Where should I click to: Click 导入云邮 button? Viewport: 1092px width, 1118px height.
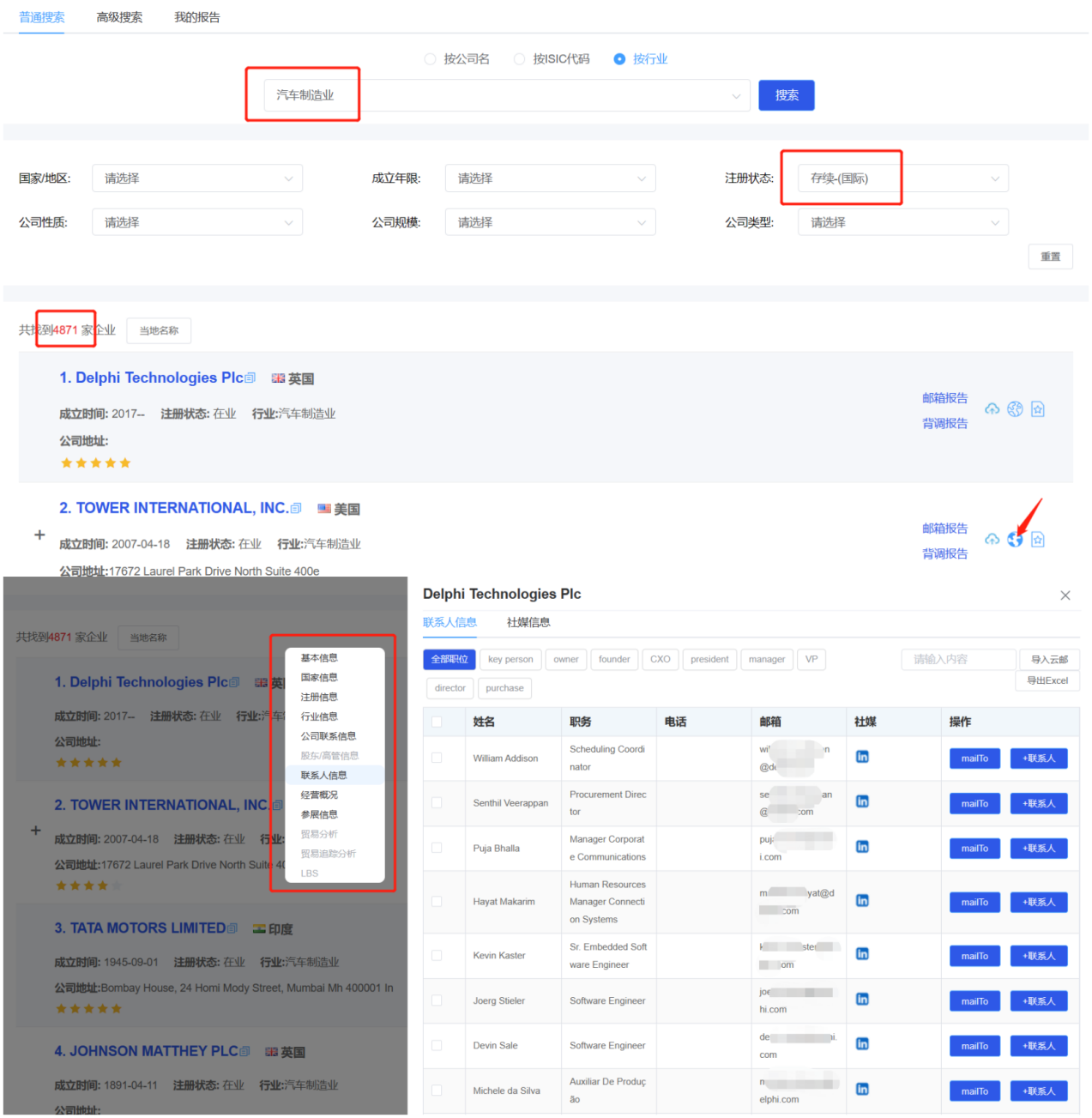point(1050,659)
